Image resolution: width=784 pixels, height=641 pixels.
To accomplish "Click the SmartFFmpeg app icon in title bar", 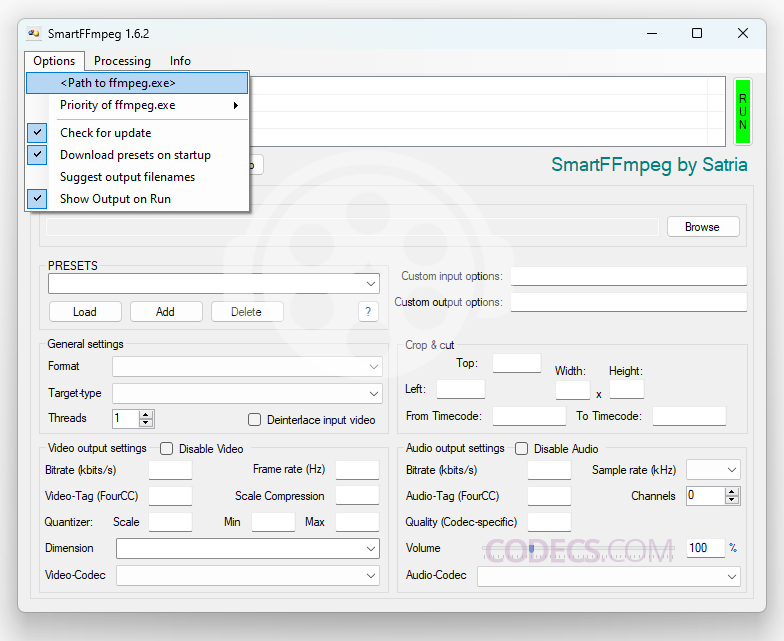I will click(x=34, y=34).
